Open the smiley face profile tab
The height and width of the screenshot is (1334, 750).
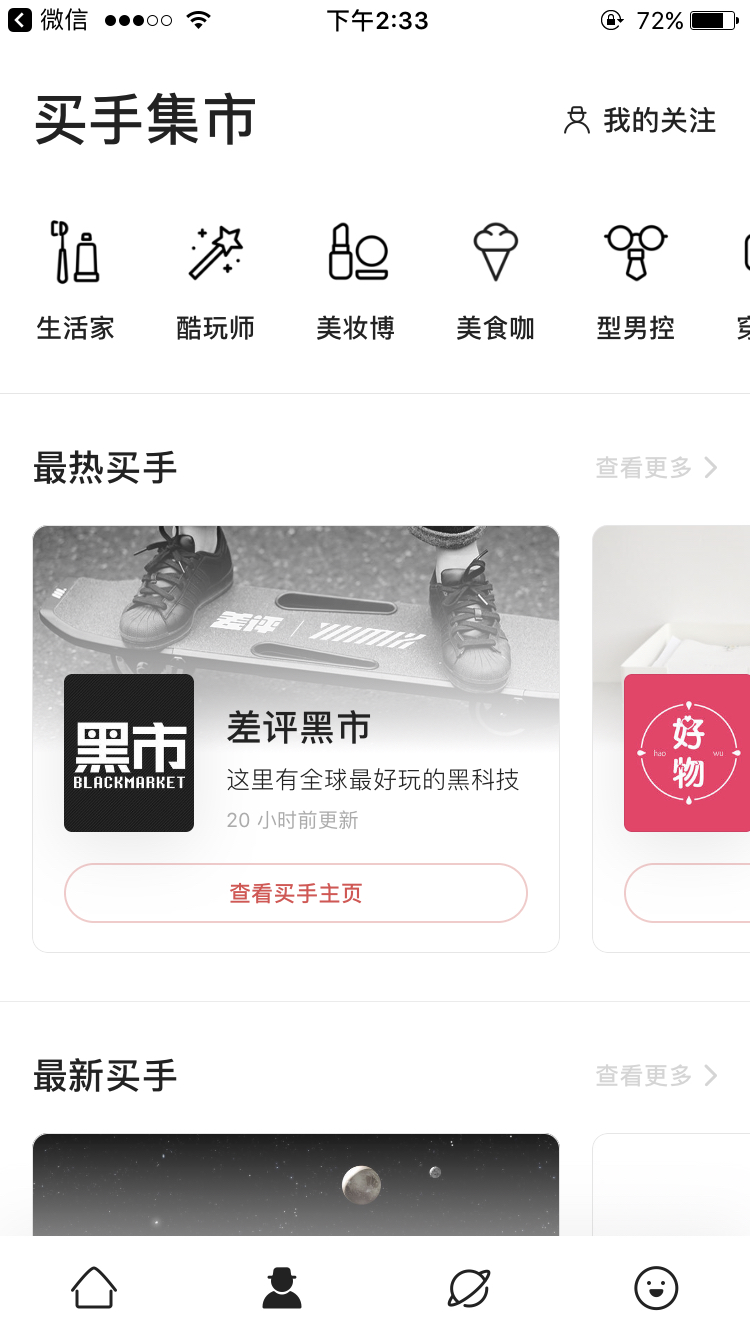(656, 1287)
